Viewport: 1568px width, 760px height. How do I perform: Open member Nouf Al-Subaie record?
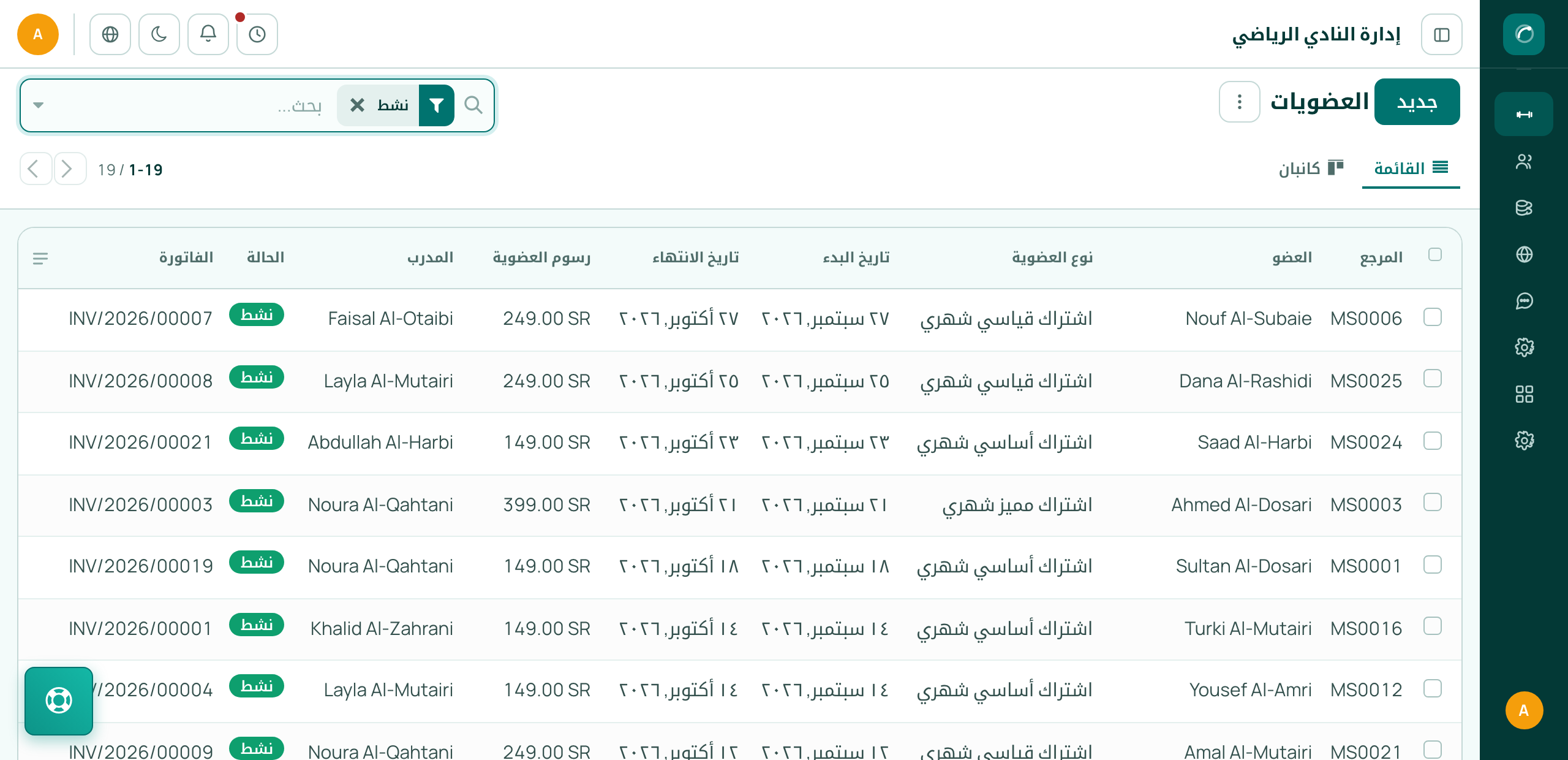coord(1248,319)
